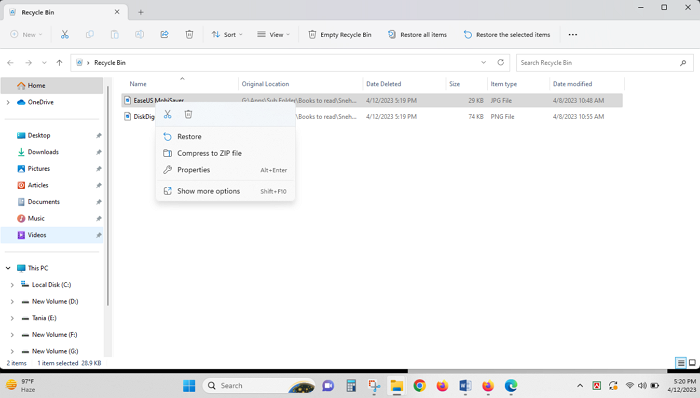
Task: Go up one level with the up arrow
Action: [x=59, y=63]
